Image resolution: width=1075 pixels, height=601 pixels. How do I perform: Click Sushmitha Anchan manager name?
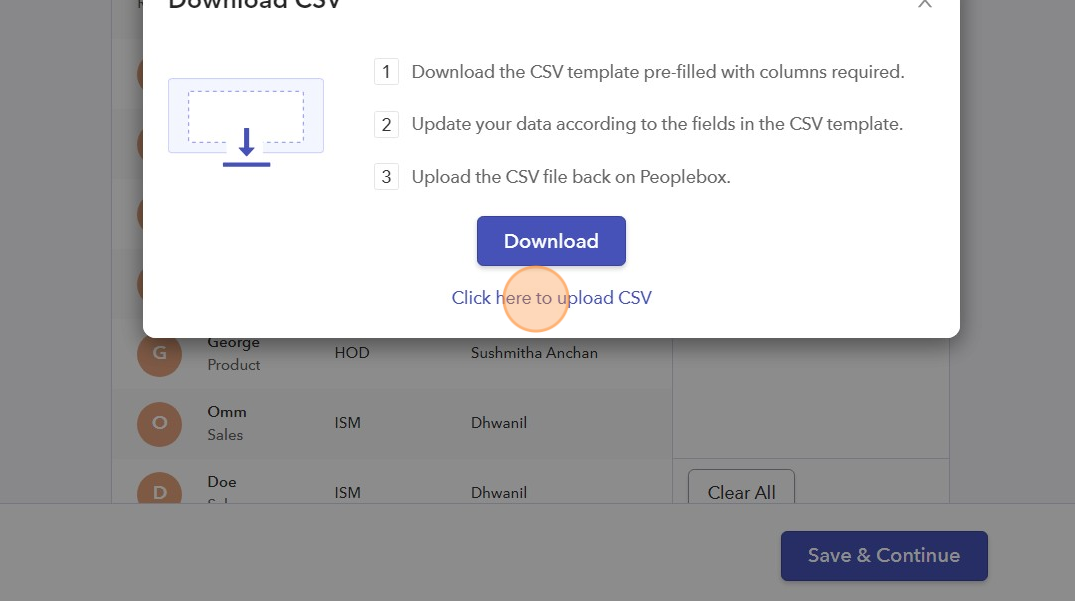click(533, 353)
